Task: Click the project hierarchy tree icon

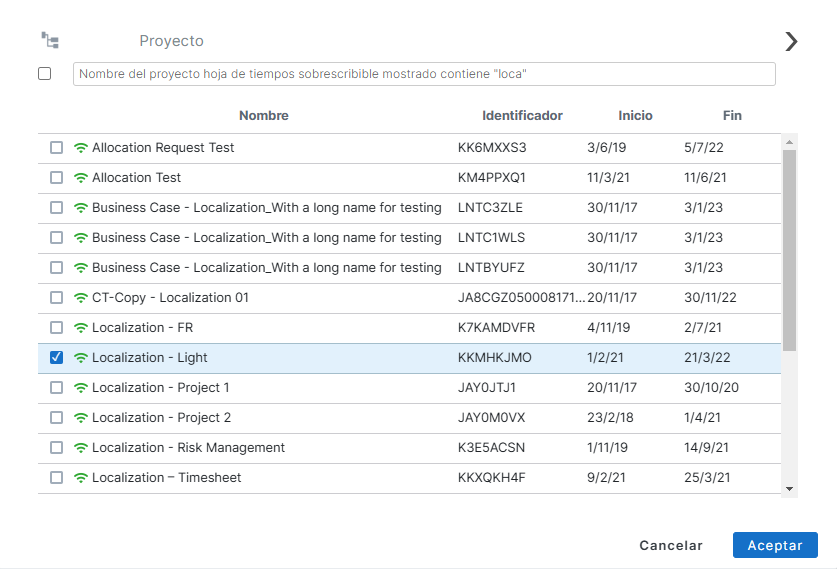Action: tap(50, 40)
